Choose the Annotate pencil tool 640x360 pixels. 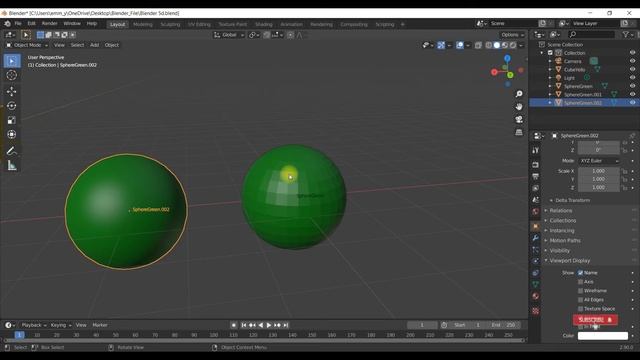pyautogui.click(x=12, y=151)
